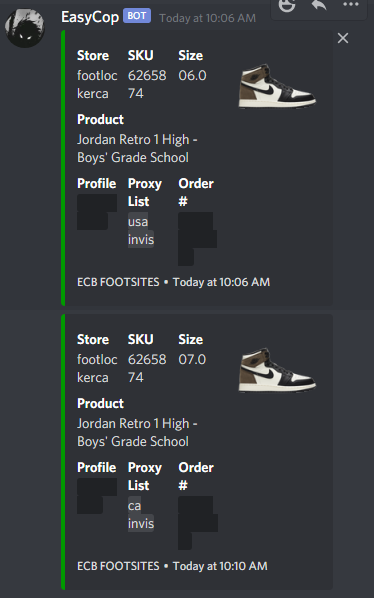Dismiss the first embed with the X

(x=343, y=38)
